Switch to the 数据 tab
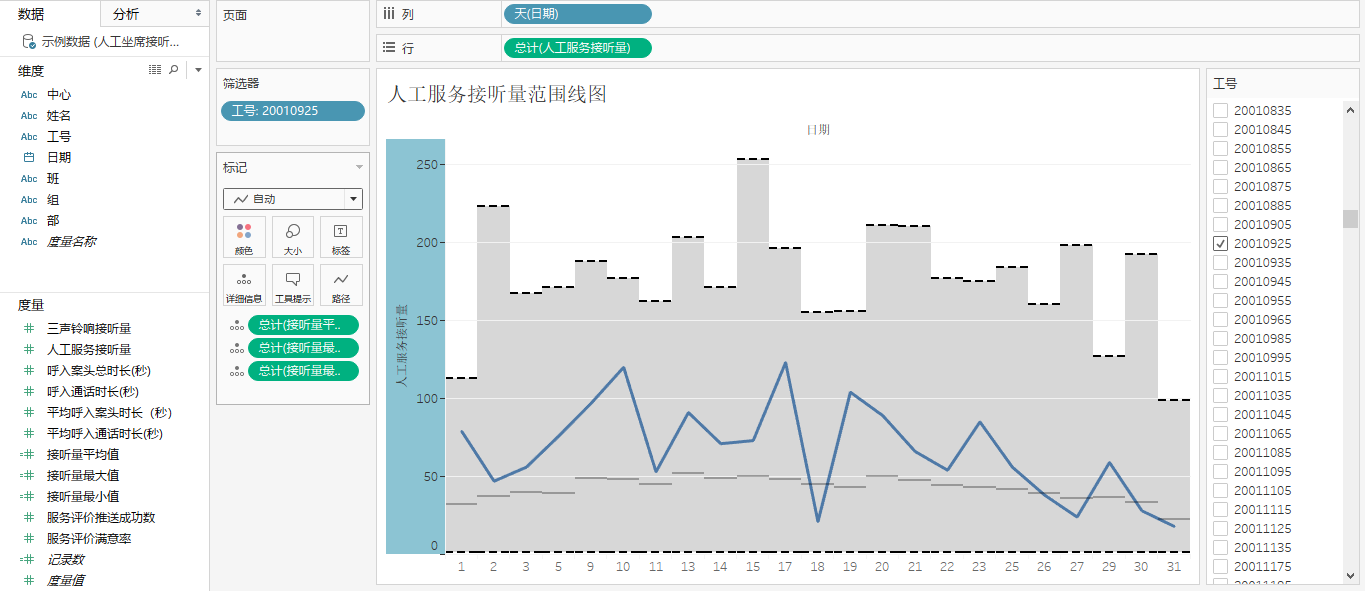 [31, 14]
